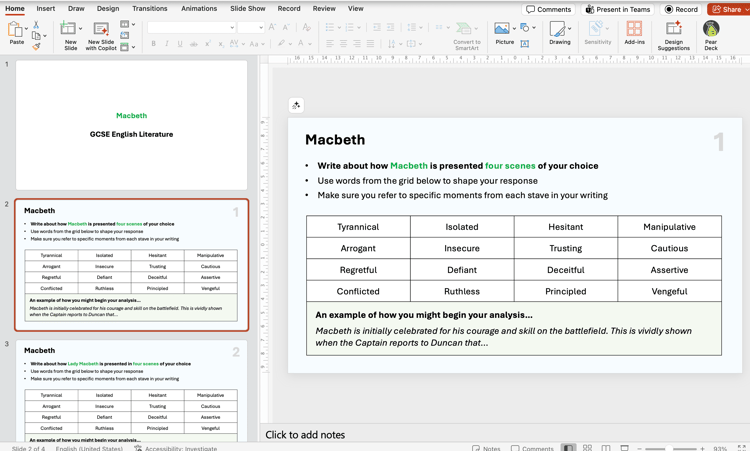Screen dimensions: 750x451
Task: Insert a Picture from the ribbon
Action: (502, 29)
